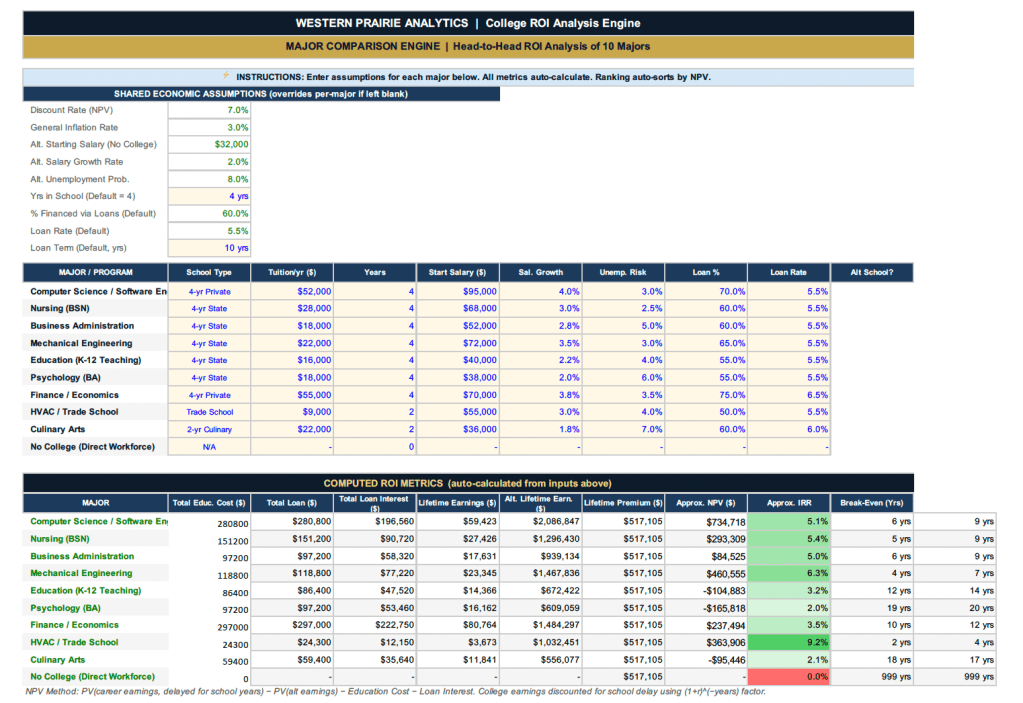Select the Discount Rate (NPV) value cell

[x=209, y=110]
